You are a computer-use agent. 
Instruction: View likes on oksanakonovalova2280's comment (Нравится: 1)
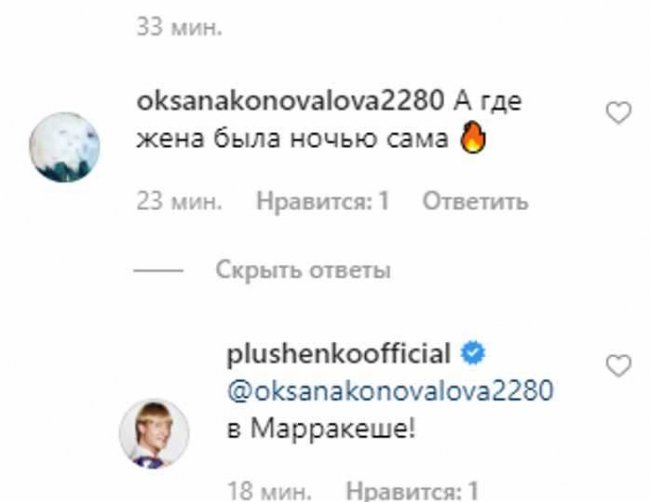point(323,201)
